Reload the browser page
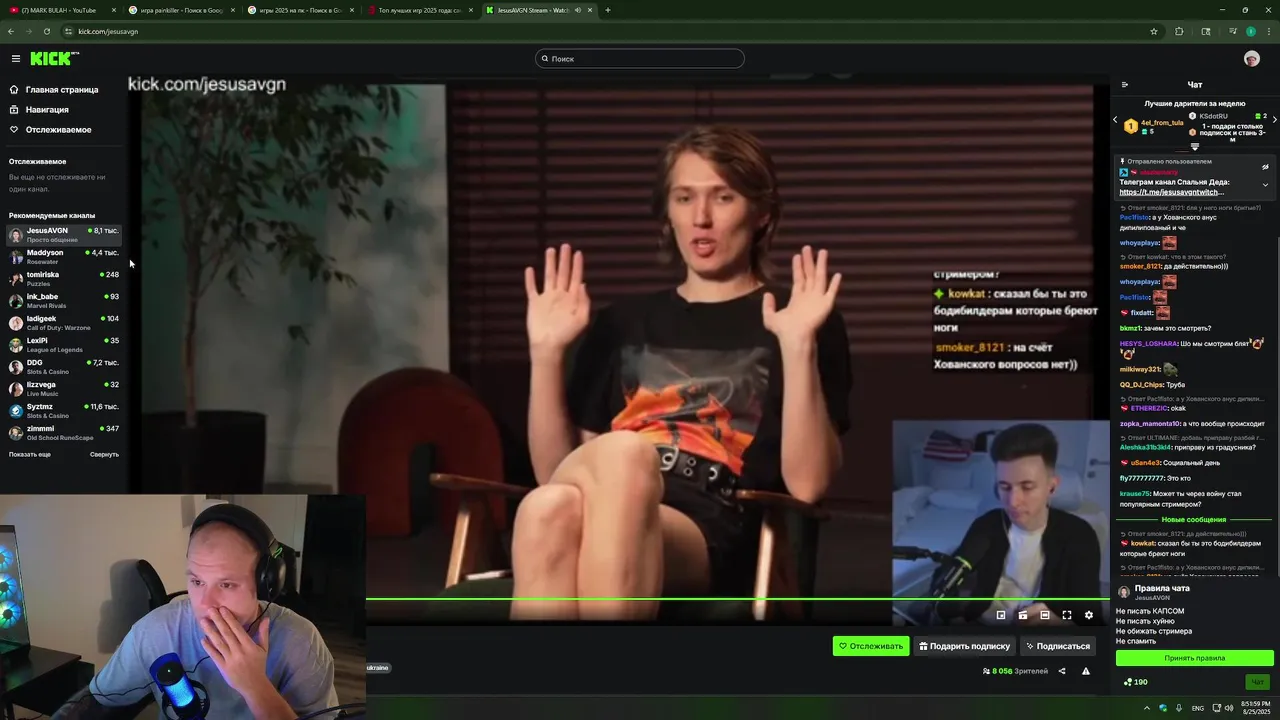 point(46,31)
